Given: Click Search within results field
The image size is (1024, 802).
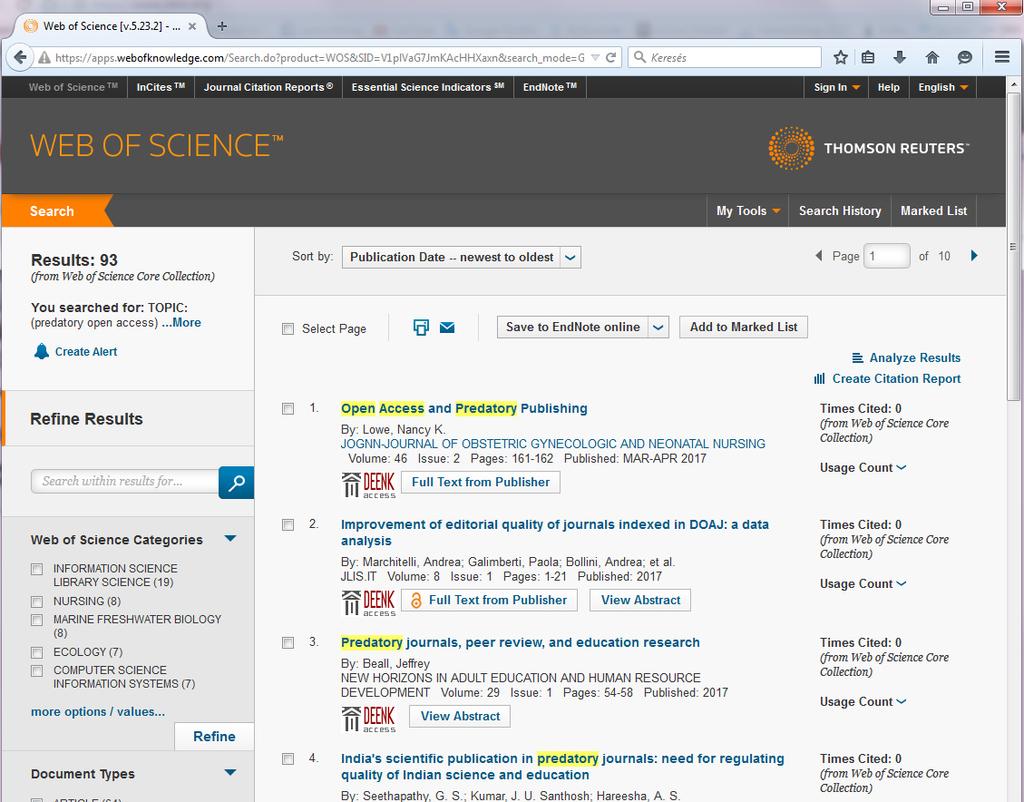Looking at the screenshot, I should click(124, 481).
